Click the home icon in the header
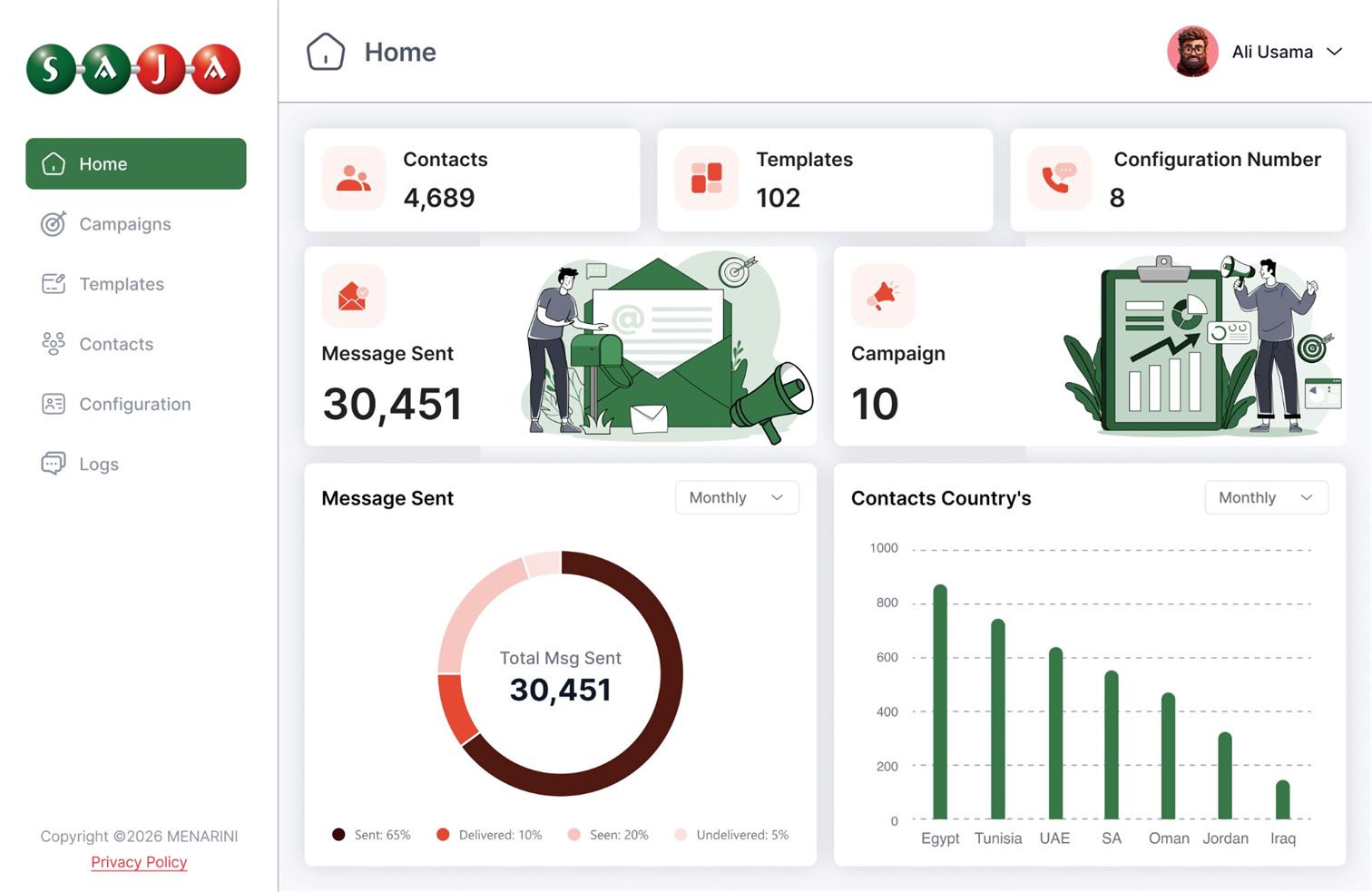The image size is (1372, 892). pyautogui.click(x=326, y=52)
